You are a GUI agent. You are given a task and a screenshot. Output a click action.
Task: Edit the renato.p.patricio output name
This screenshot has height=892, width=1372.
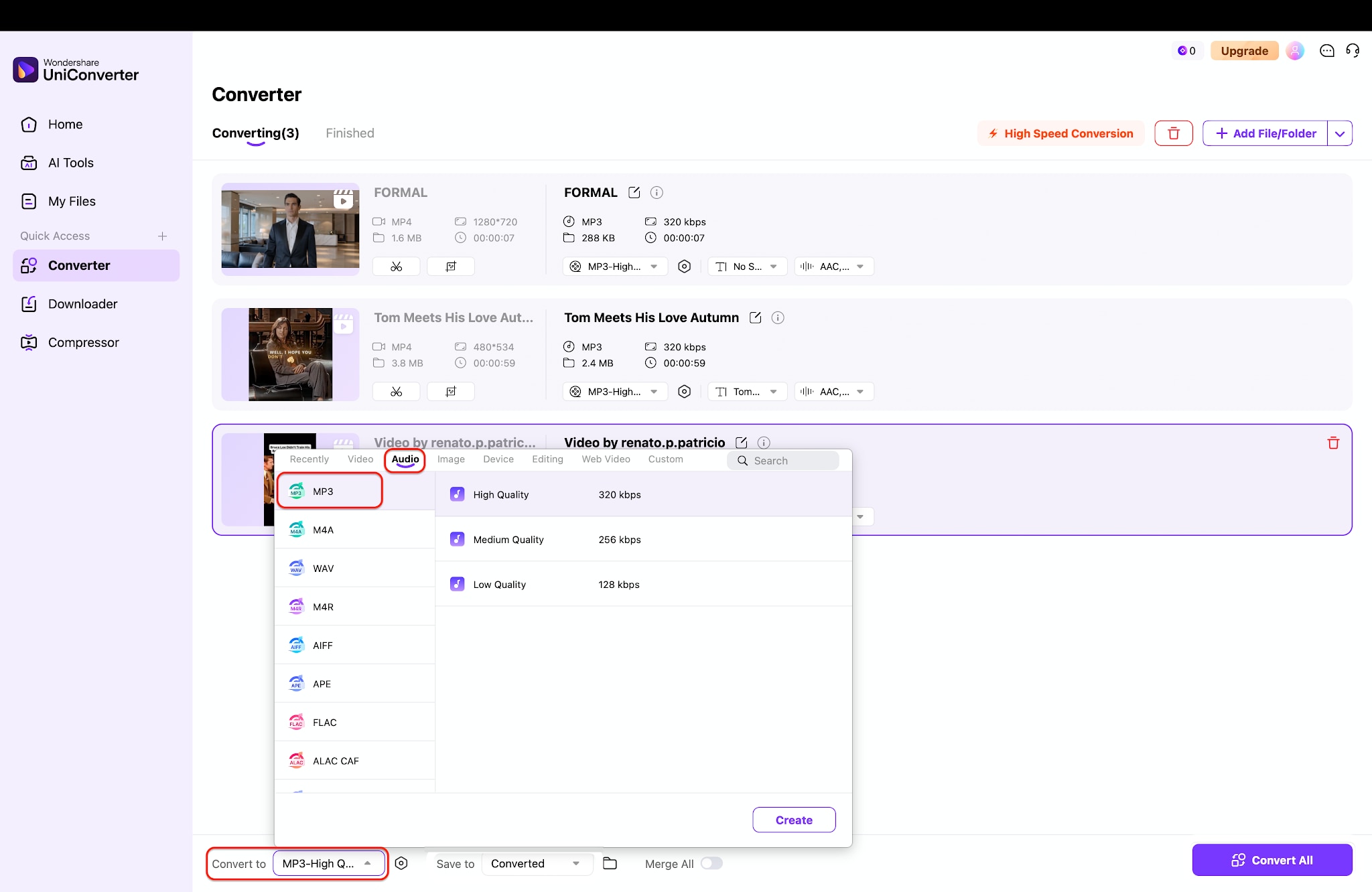point(742,443)
